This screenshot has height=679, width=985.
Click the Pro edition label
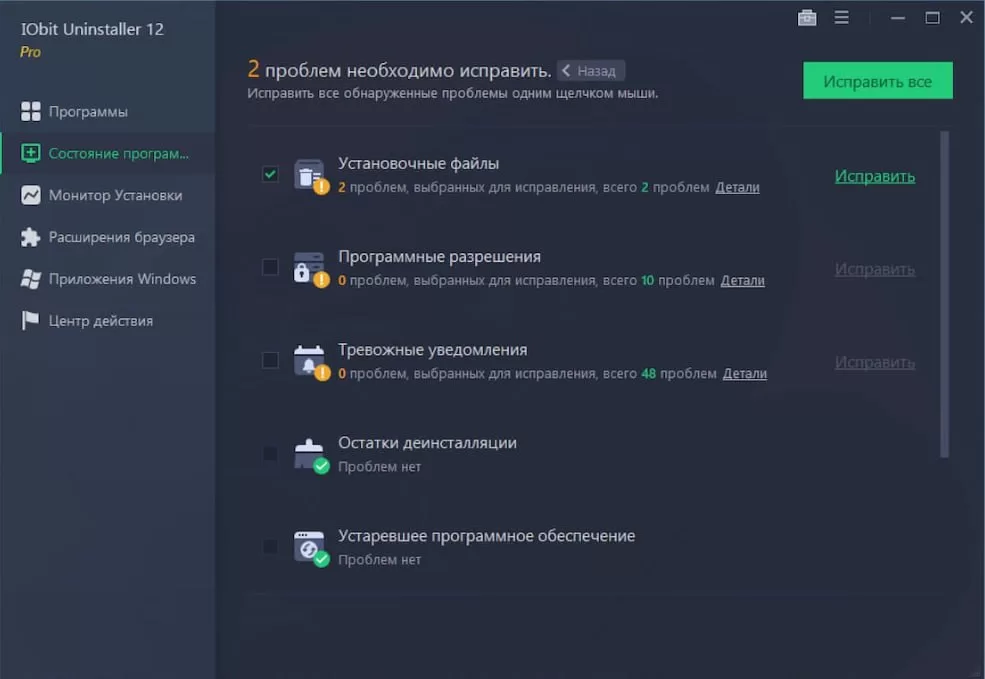[x=30, y=52]
